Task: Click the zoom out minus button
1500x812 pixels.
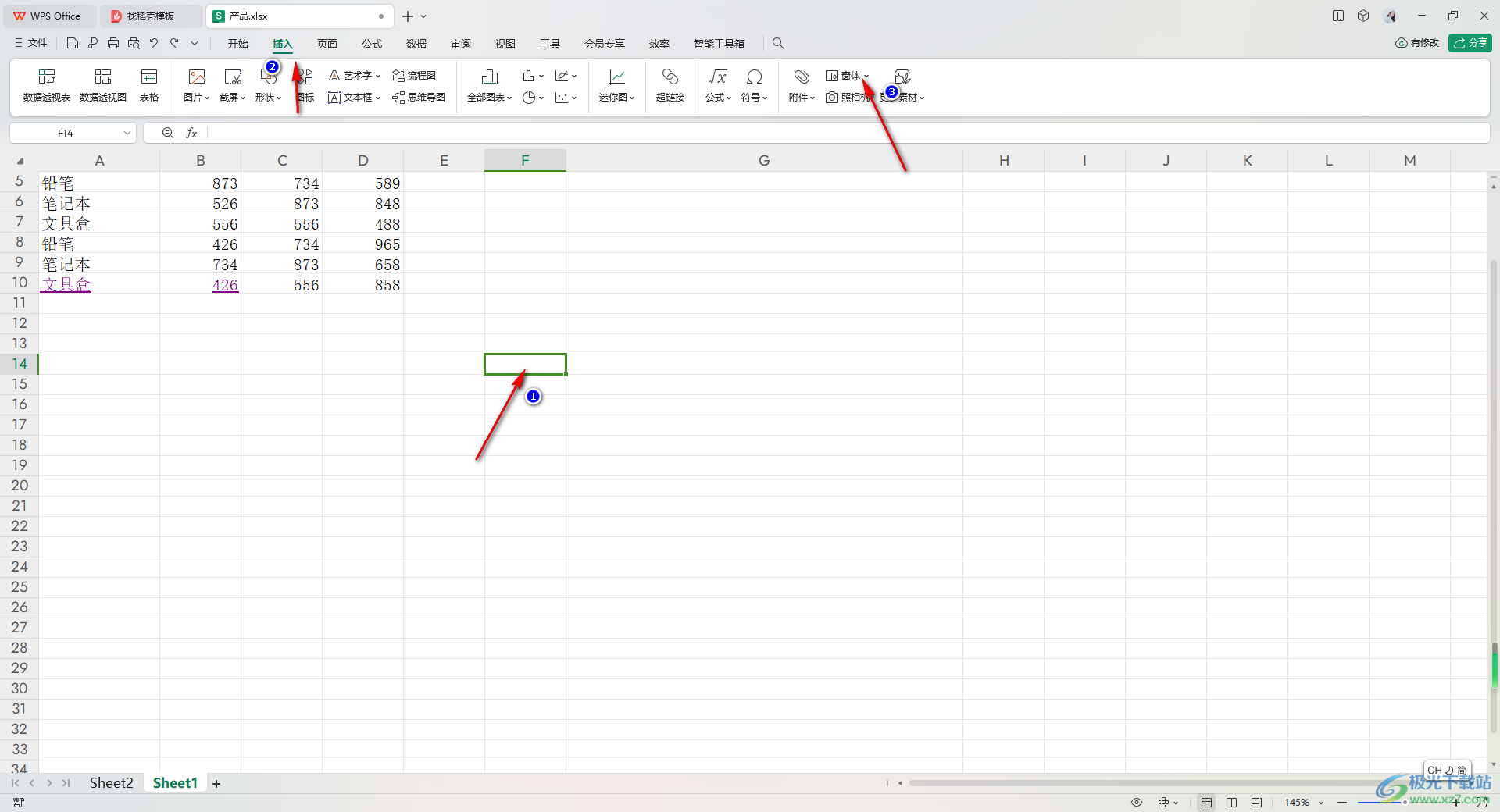Action: (x=1342, y=803)
